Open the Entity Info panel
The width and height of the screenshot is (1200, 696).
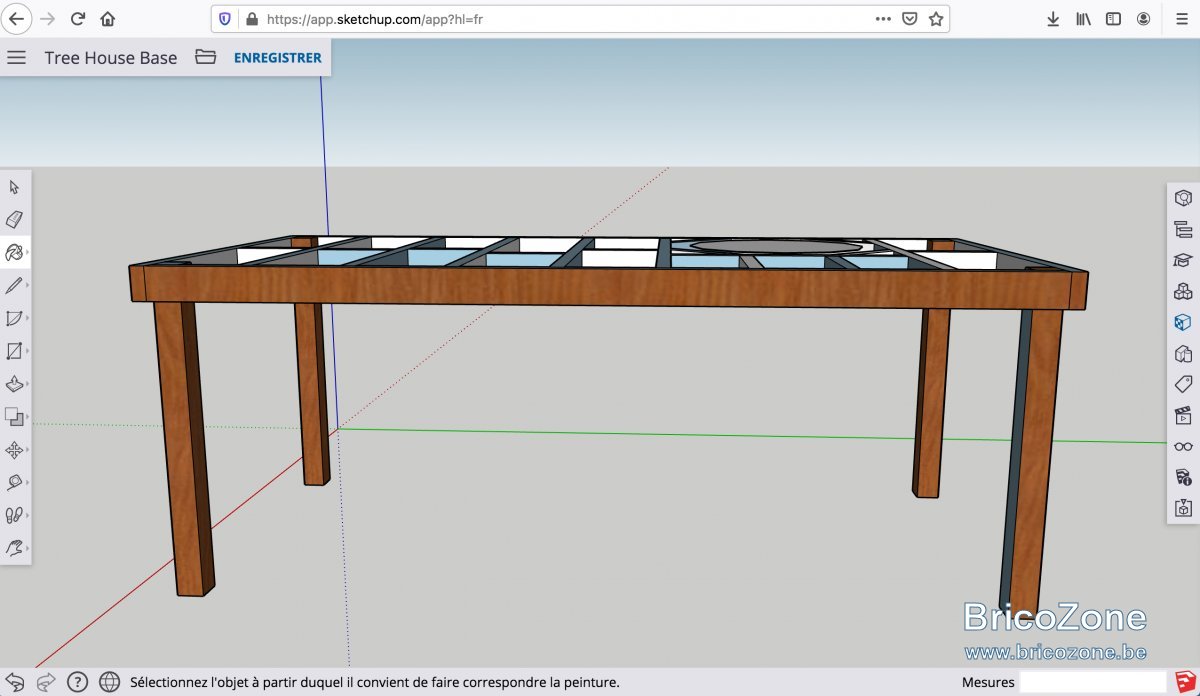coord(1183,198)
